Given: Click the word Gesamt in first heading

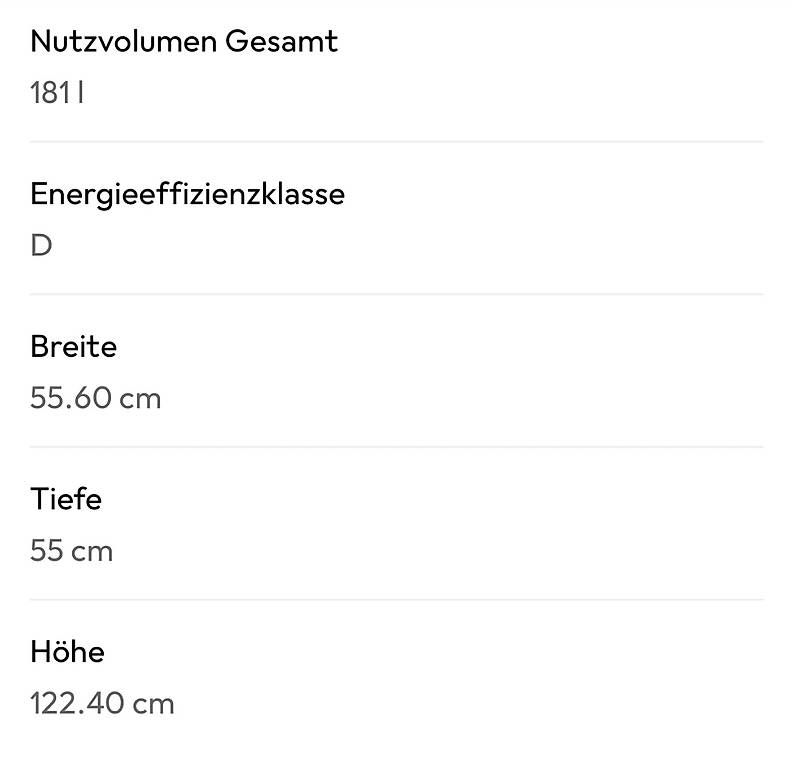Looking at the screenshot, I should 281,41.
